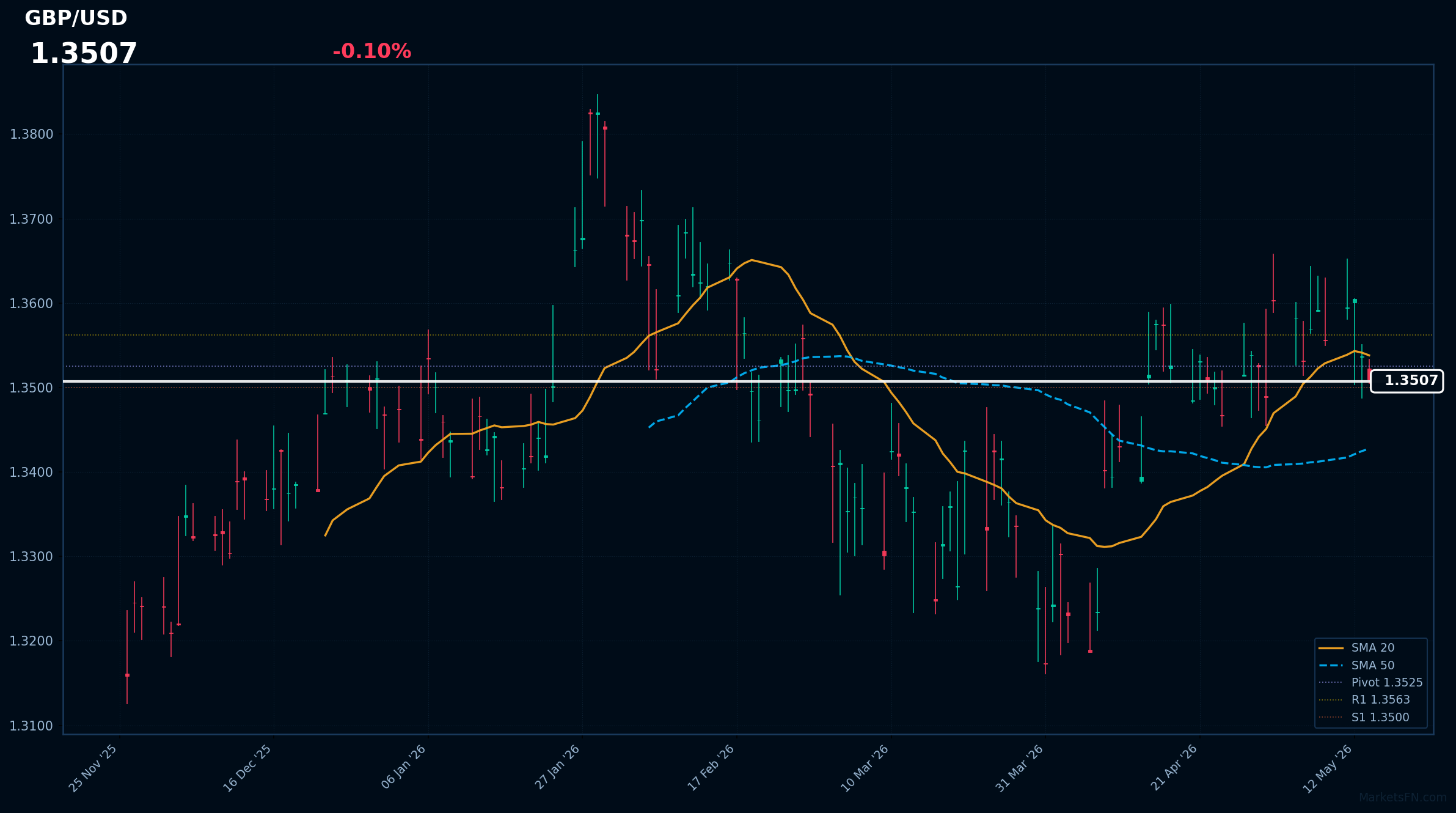The width and height of the screenshot is (1456, 813).
Task: Click the 1.3700 price axis label
Action: [x=31, y=219]
